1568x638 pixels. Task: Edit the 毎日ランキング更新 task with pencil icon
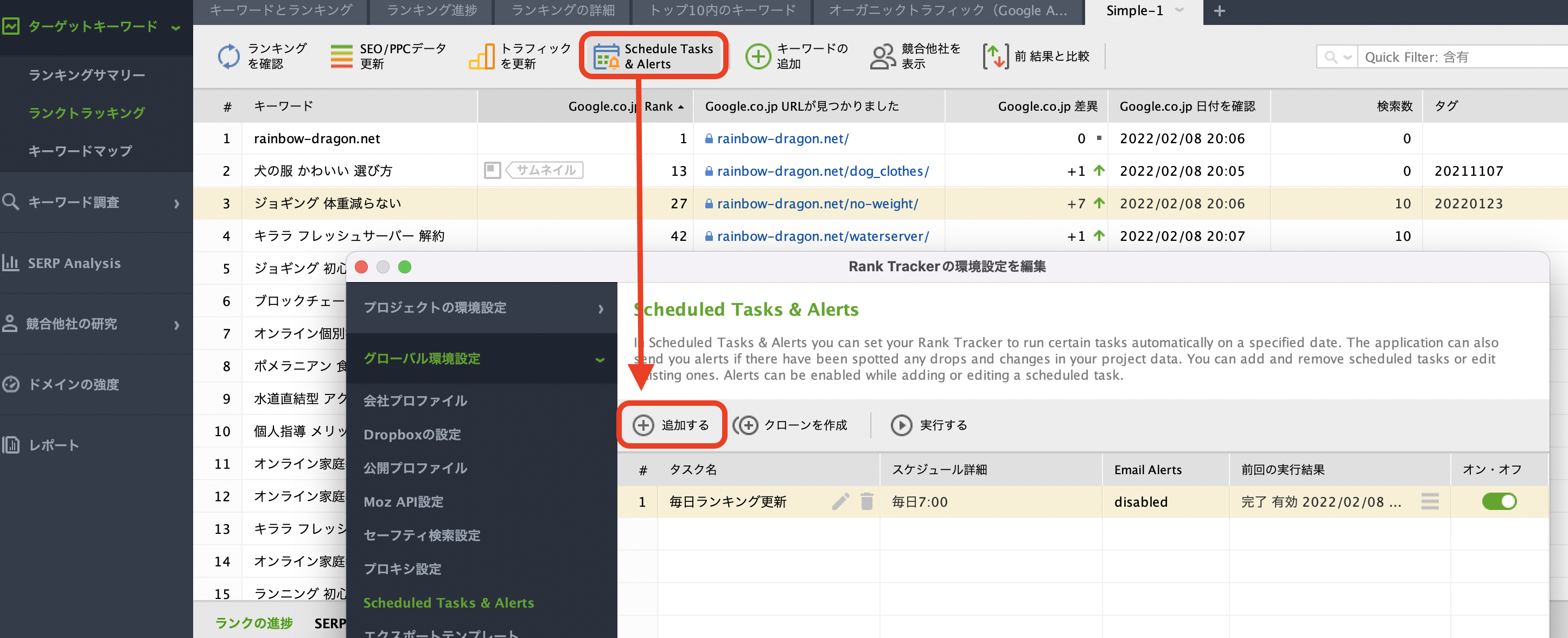click(x=840, y=502)
